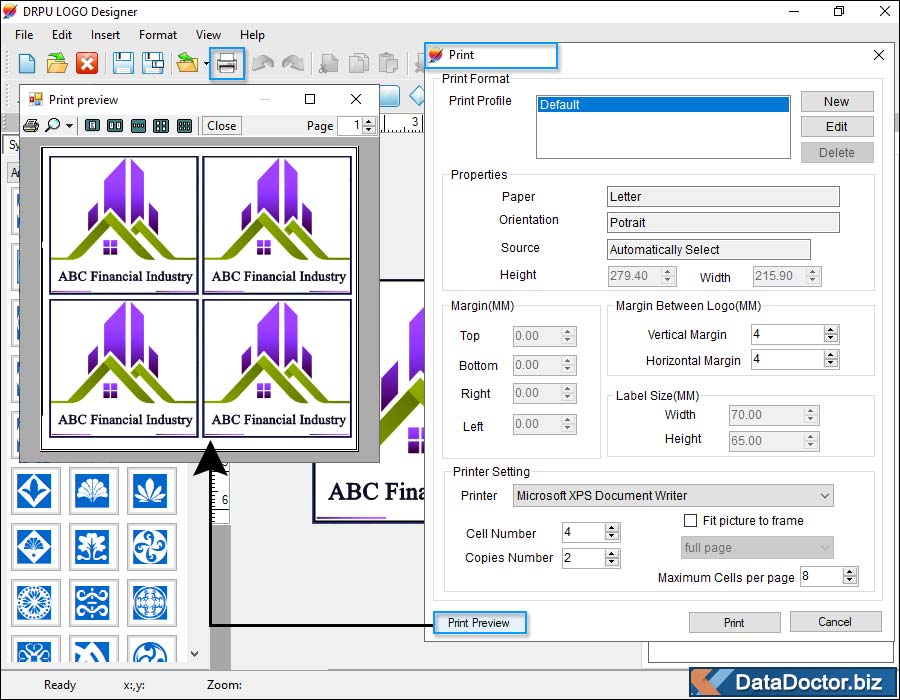Show six pages layout in Print preview
900x700 pixels.
click(184, 126)
